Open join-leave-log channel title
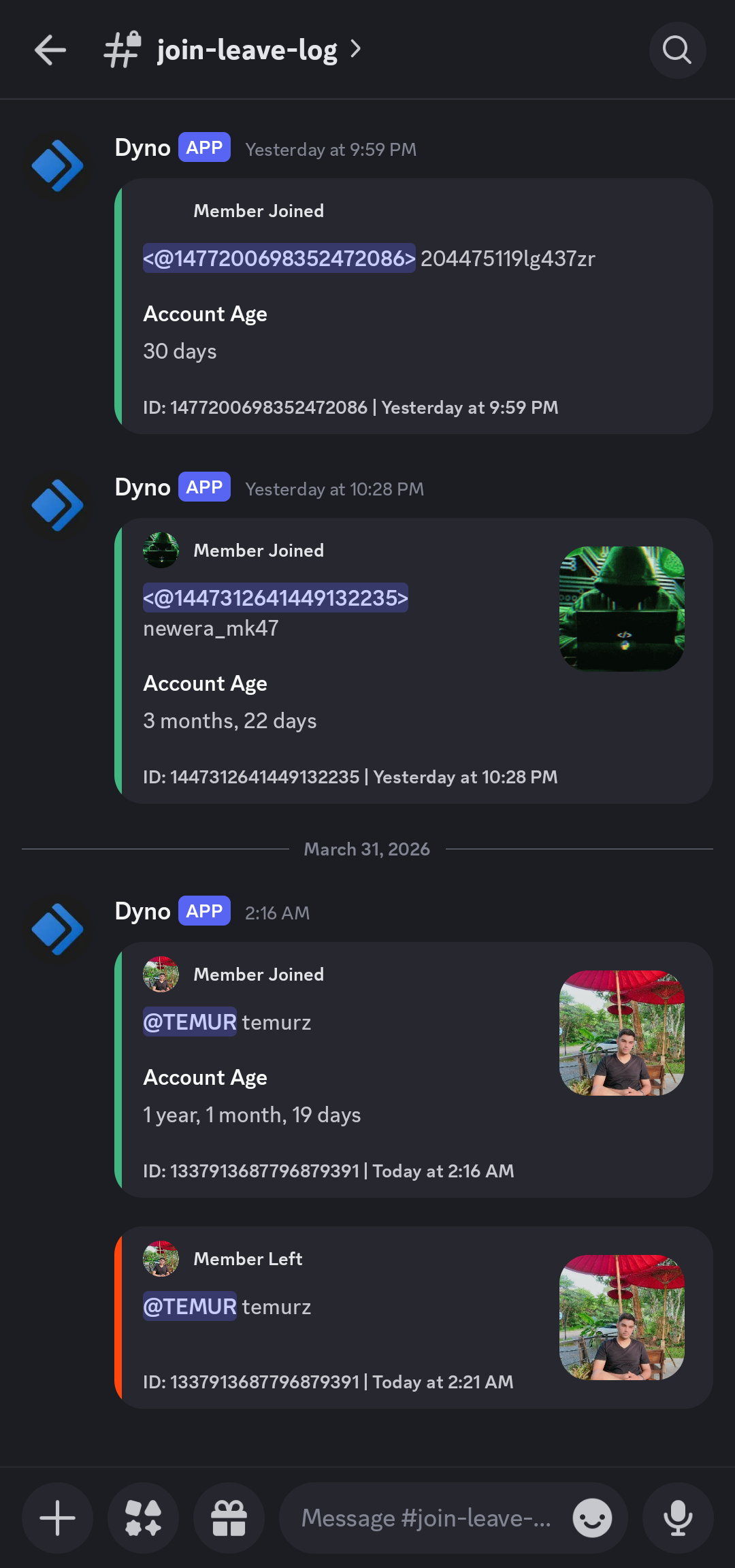Image resolution: width=735 pixels, height=1568 pixels. point(247,50)
